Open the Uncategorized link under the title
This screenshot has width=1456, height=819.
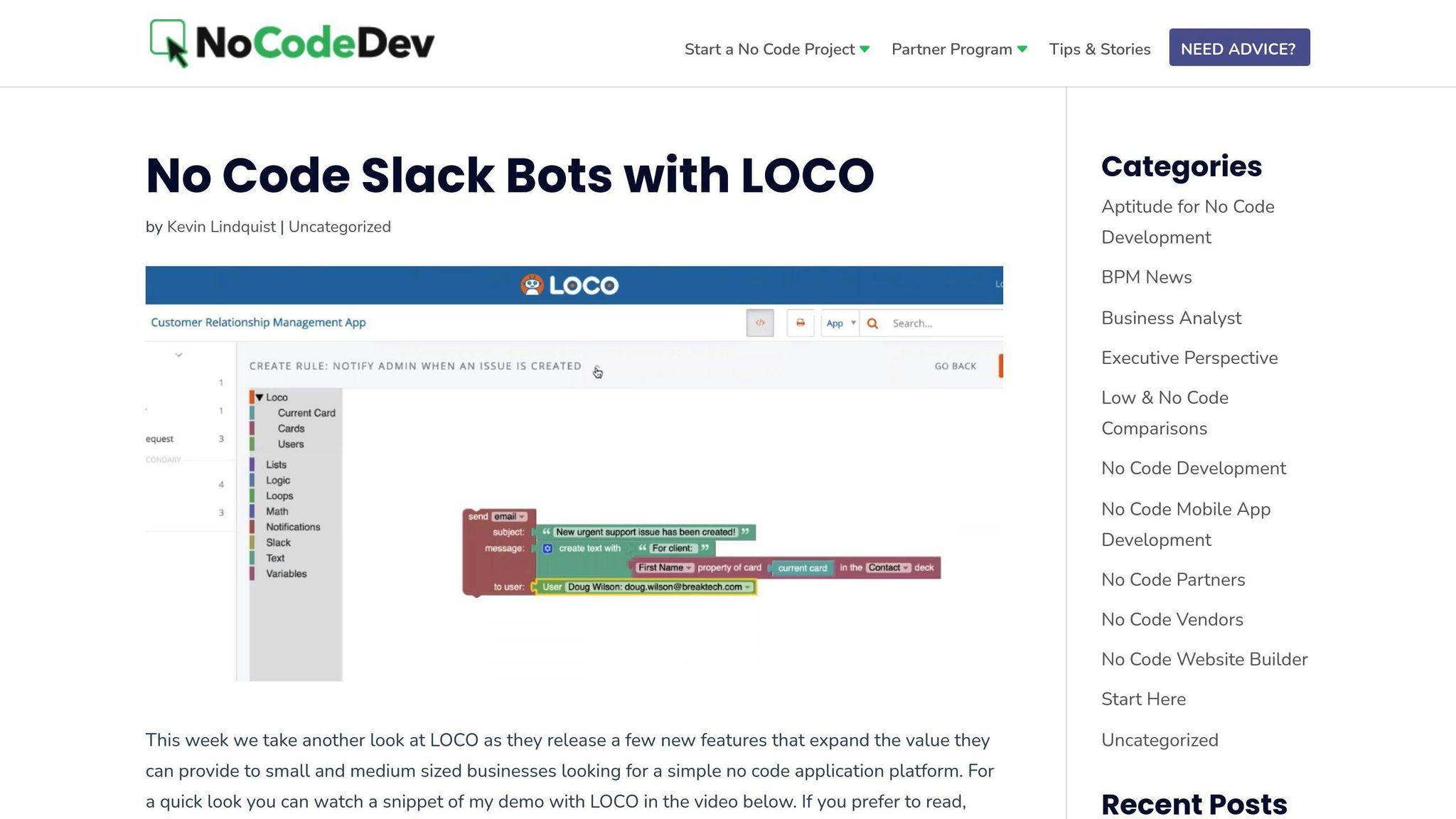(x=340, y=227)
